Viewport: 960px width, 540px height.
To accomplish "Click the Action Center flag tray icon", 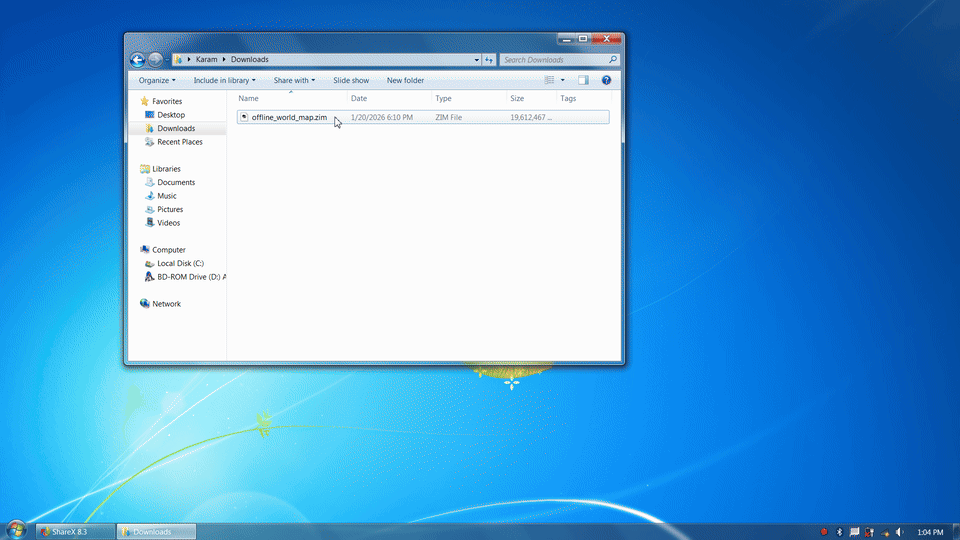I will 854,532.
